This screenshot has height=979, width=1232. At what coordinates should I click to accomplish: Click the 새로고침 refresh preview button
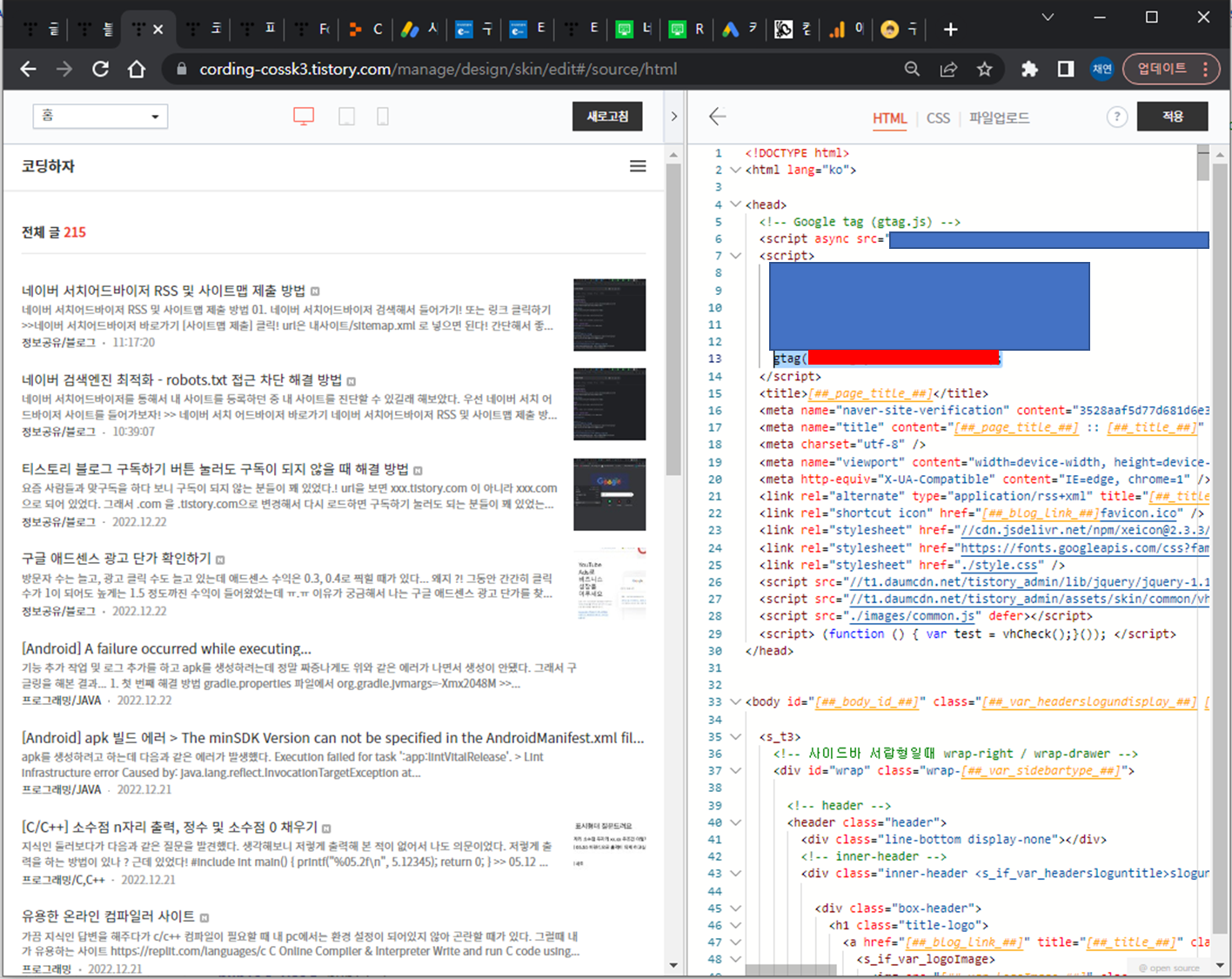click(x=607, y=117)
